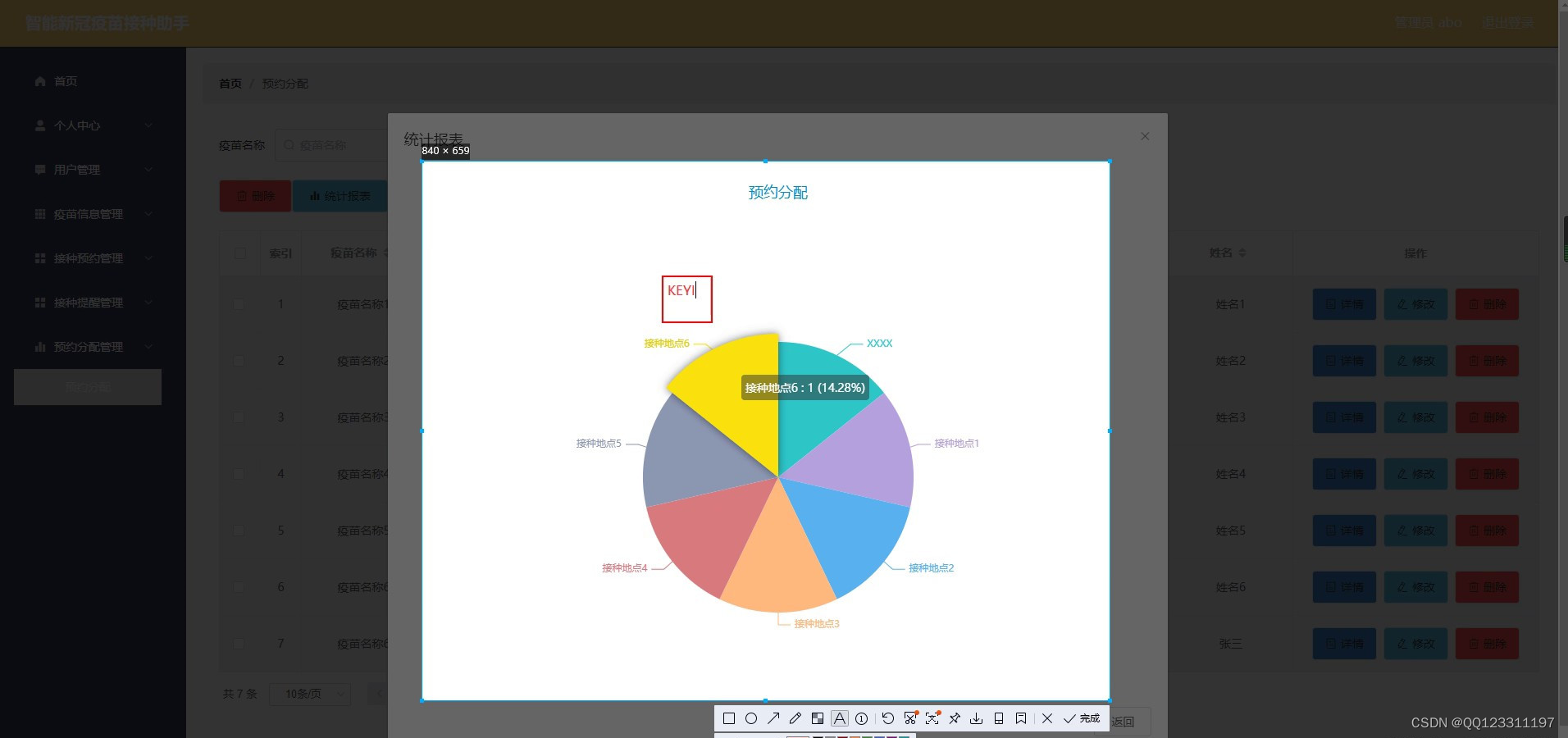Tick checkbox for row 5
1568x738 pixels.
[x=239, y=531]
